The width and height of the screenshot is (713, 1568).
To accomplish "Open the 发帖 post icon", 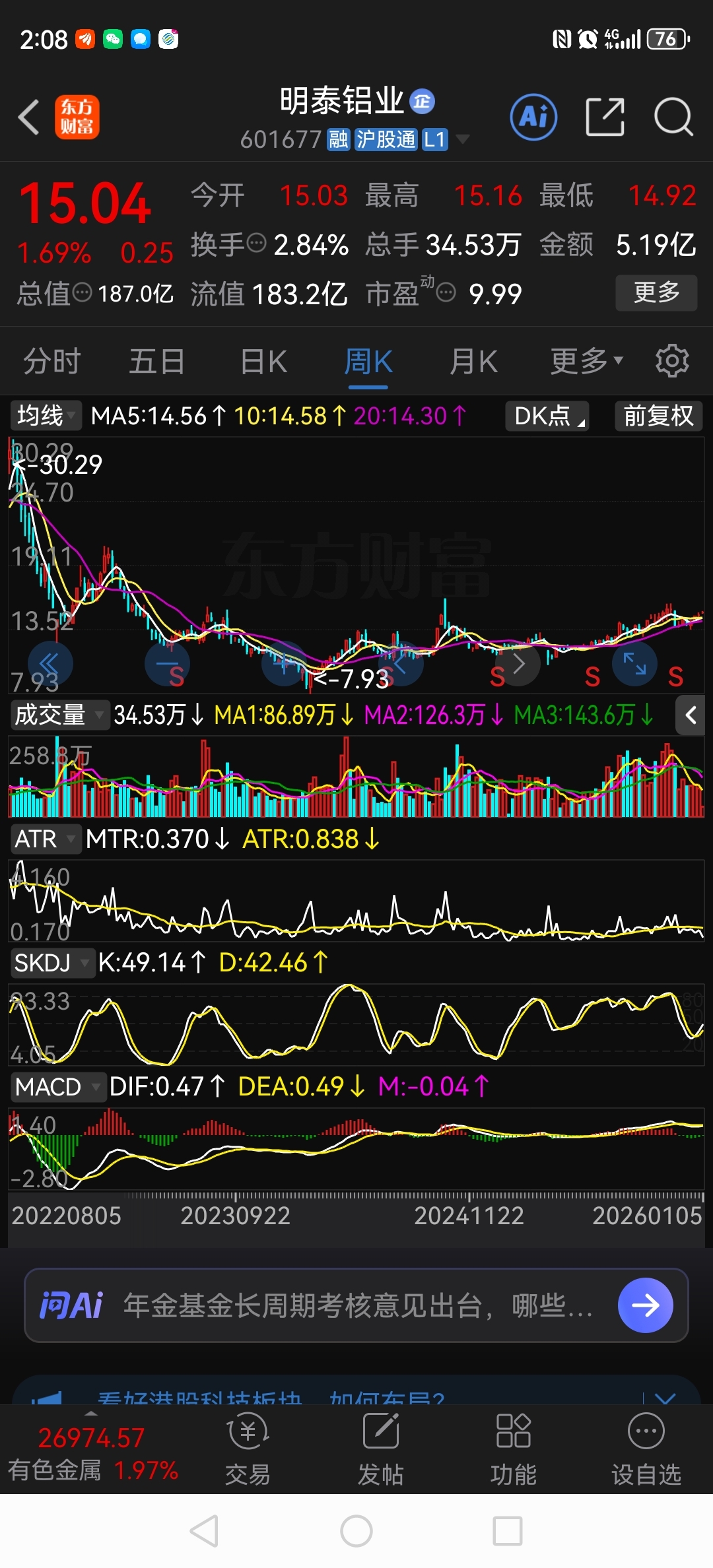I will click(x=381, y=1448).
